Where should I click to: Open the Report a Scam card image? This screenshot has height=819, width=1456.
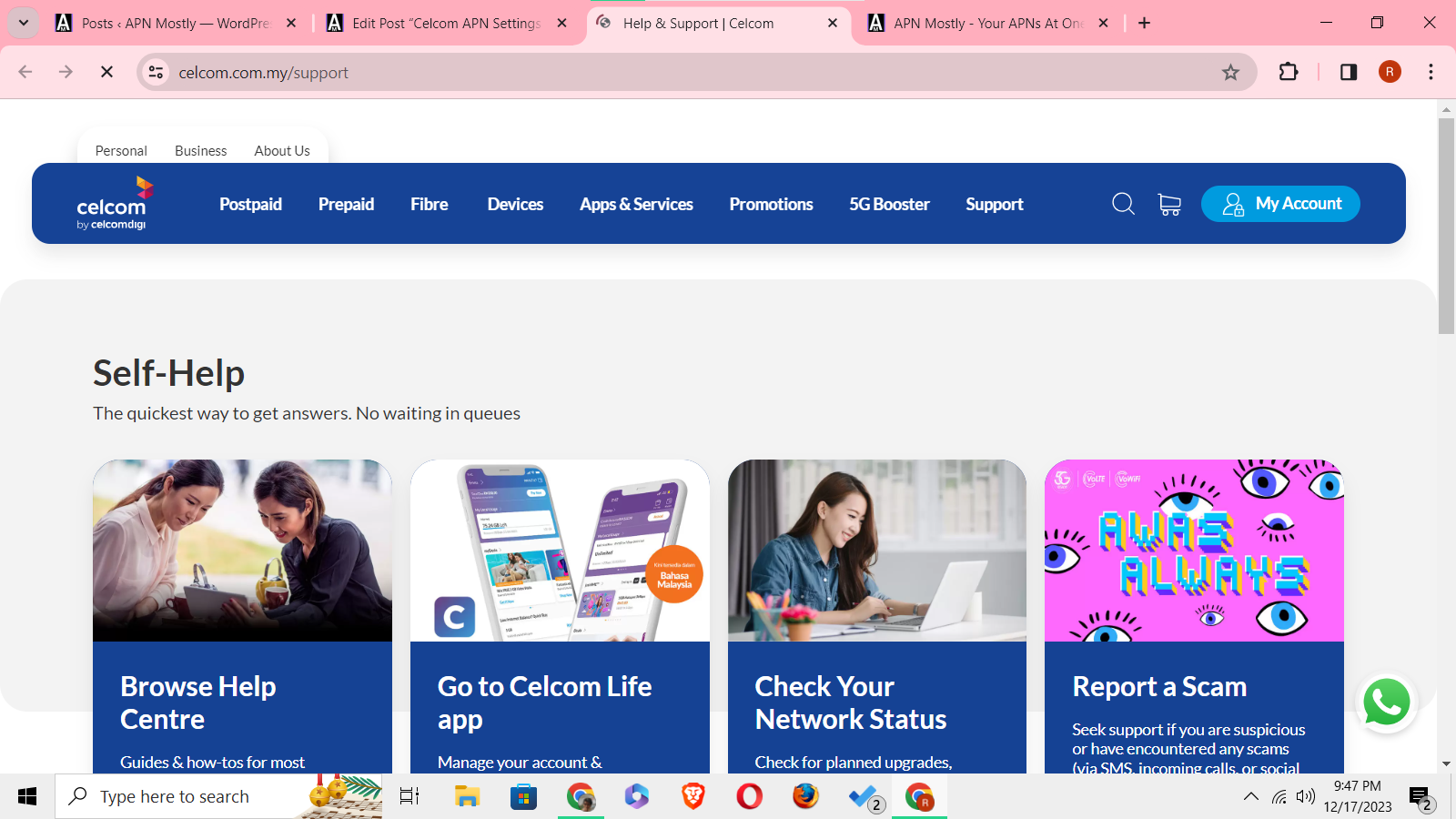coord(1194,551)
